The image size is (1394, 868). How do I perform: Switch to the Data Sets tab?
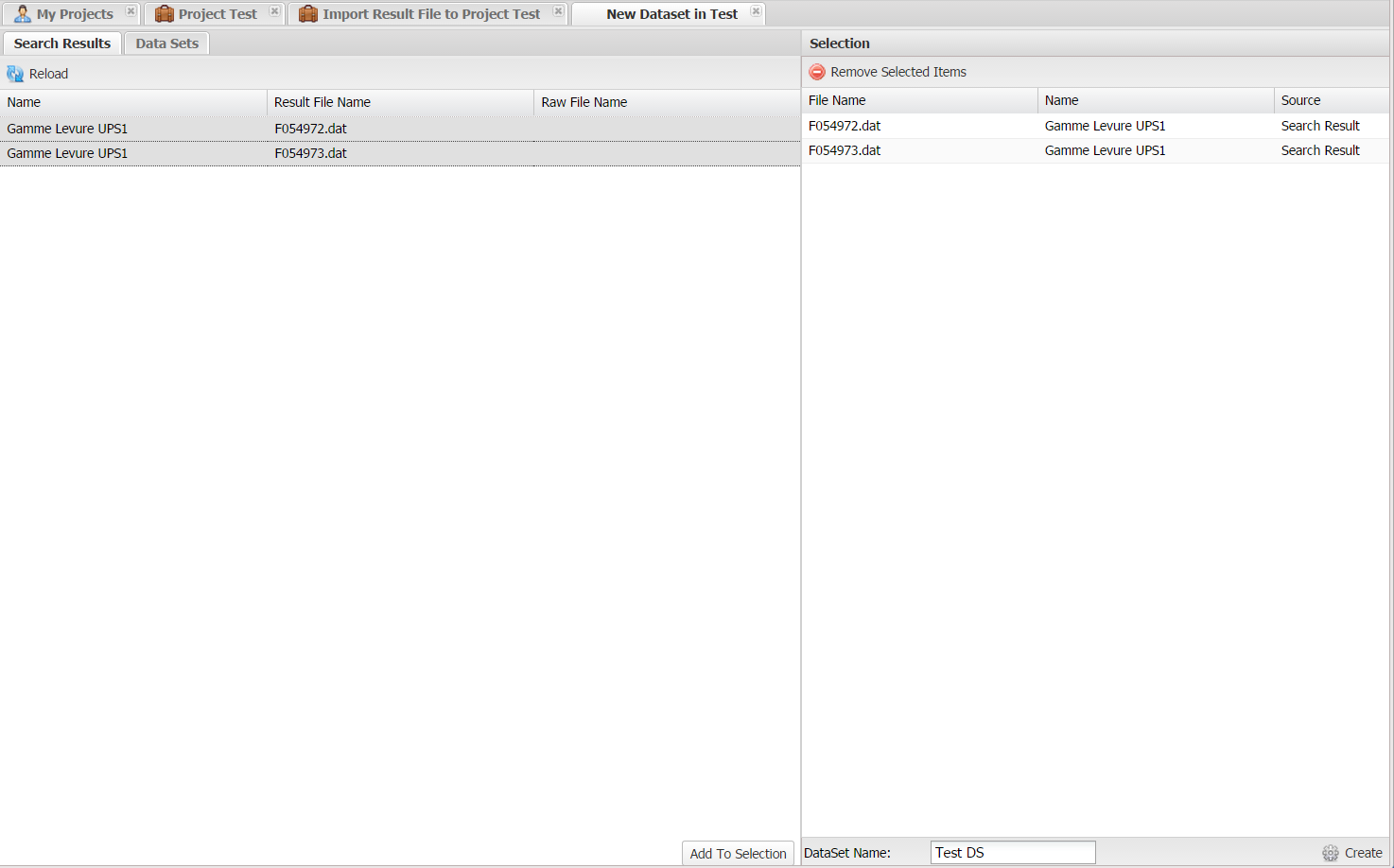(166, 43)
